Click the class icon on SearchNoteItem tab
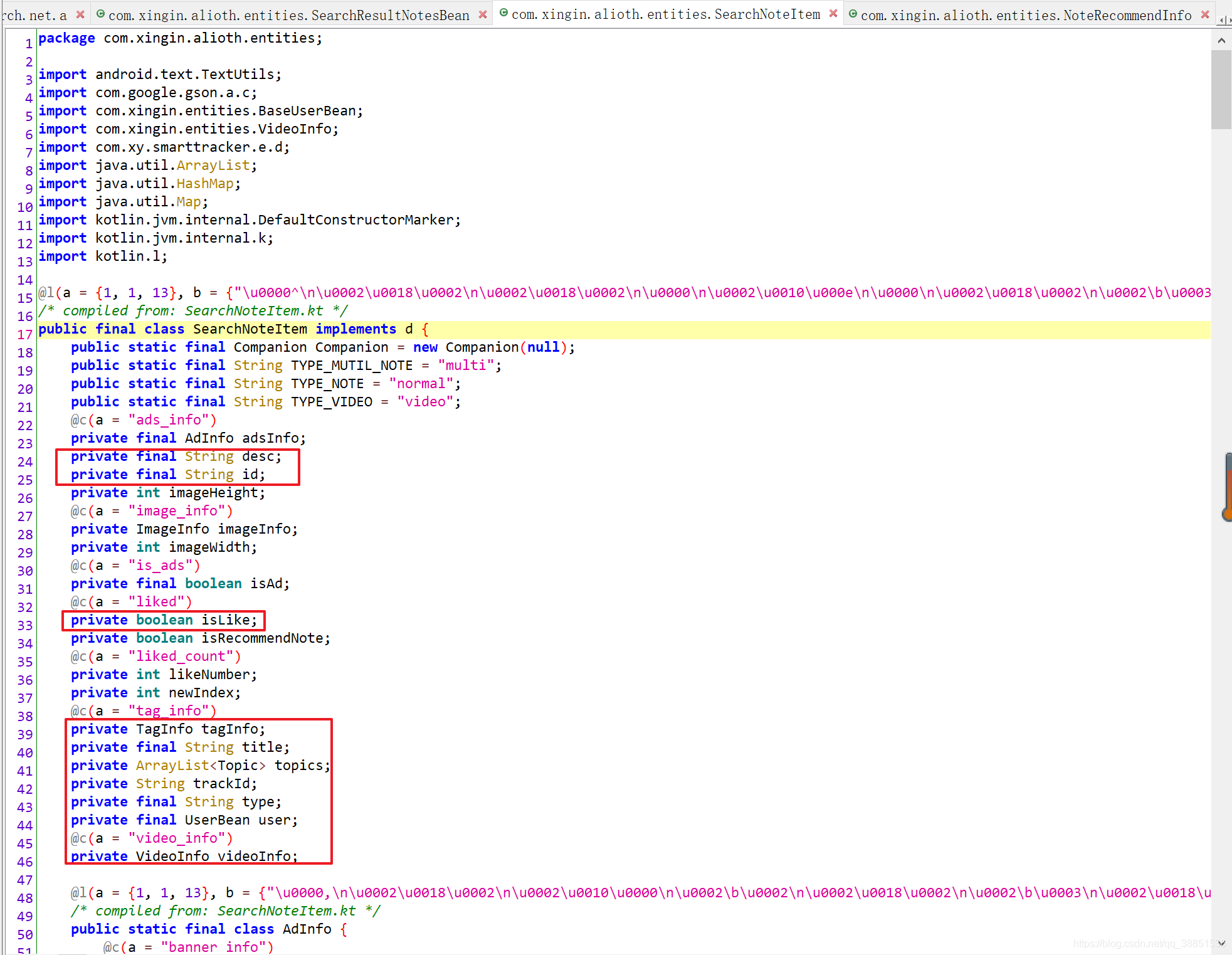The width and height of the screenshot is (1232, 955). (x=503, y=13)
